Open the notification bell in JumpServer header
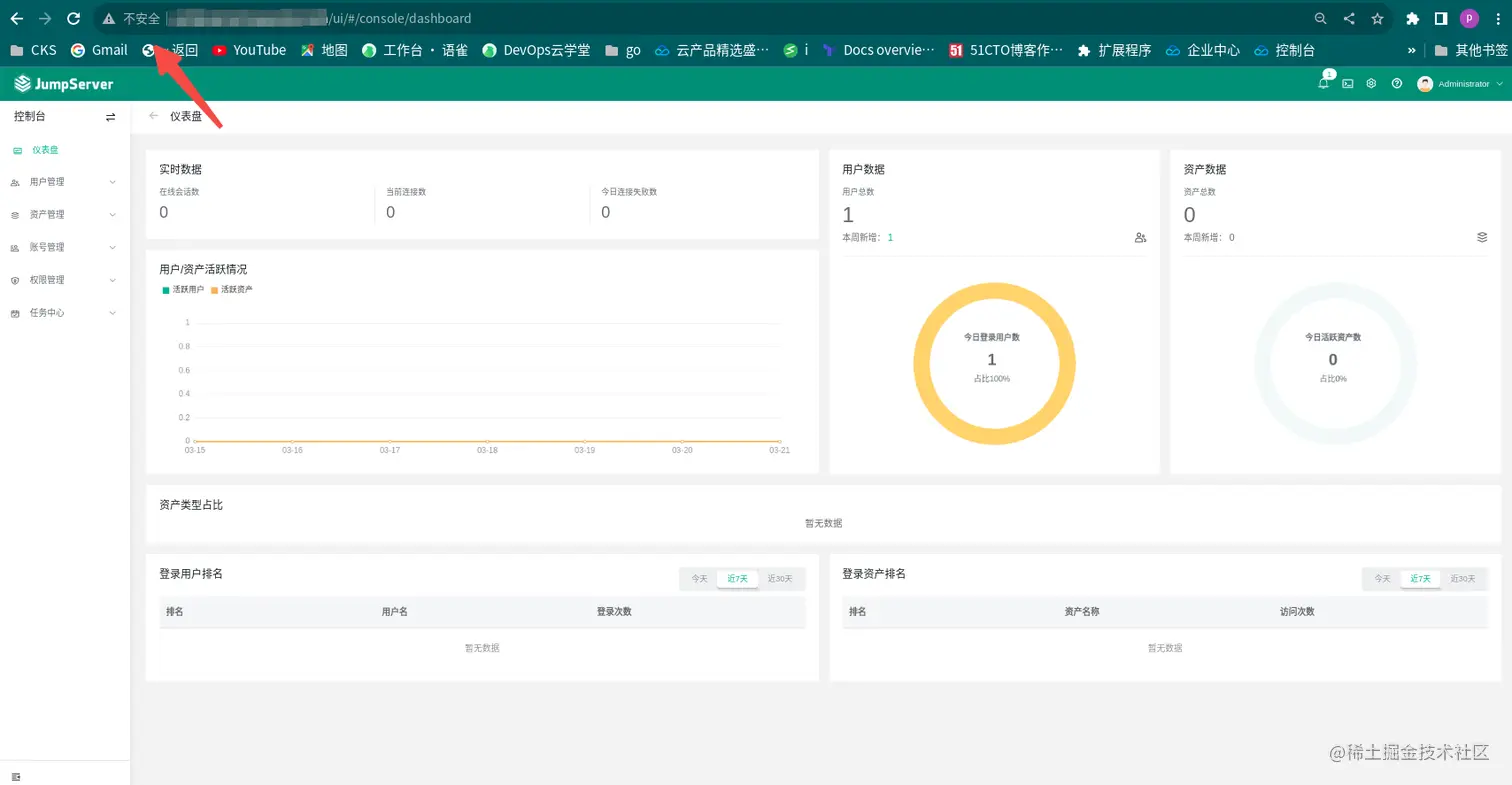This screenshot has width=1512, height=785. pos(1324,84)
